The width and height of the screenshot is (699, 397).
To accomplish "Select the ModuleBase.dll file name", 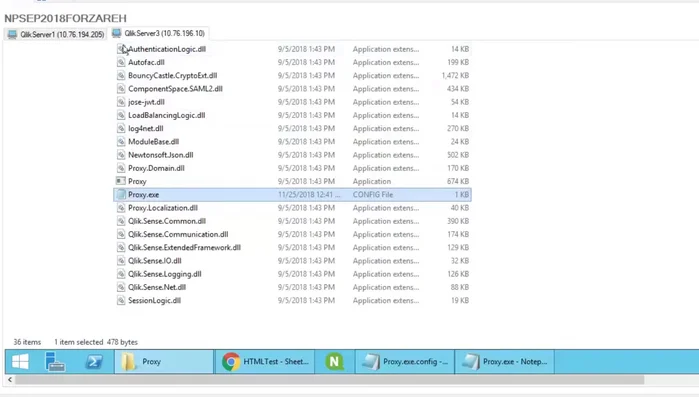I will pos(153,142).
